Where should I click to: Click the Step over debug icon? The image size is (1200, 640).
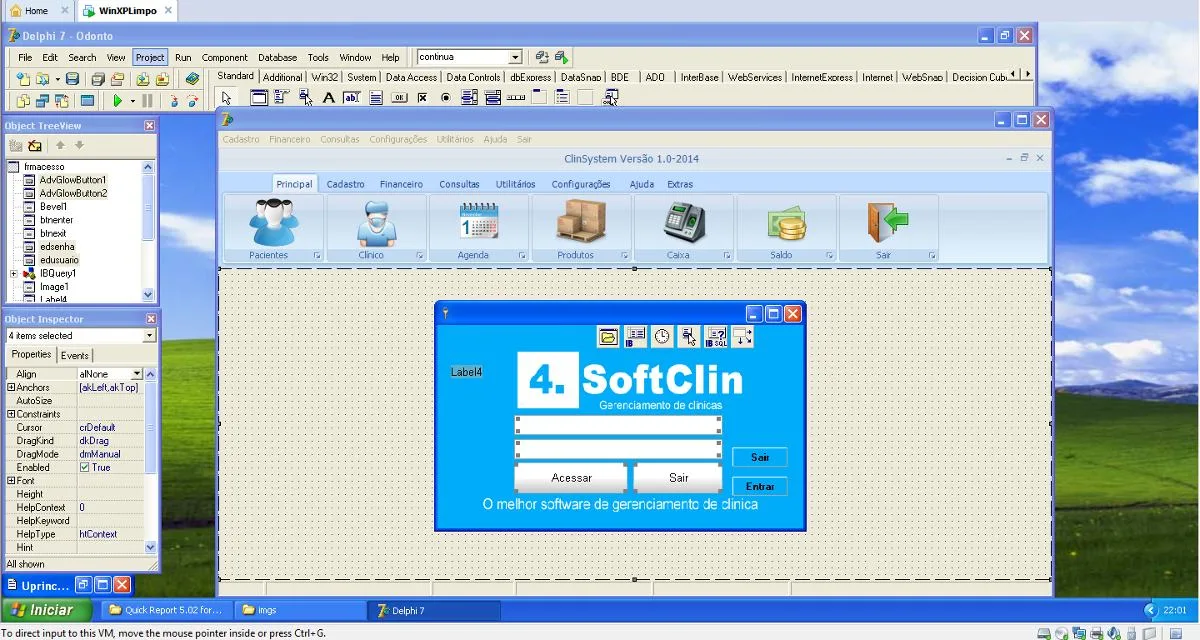point(192,100)
